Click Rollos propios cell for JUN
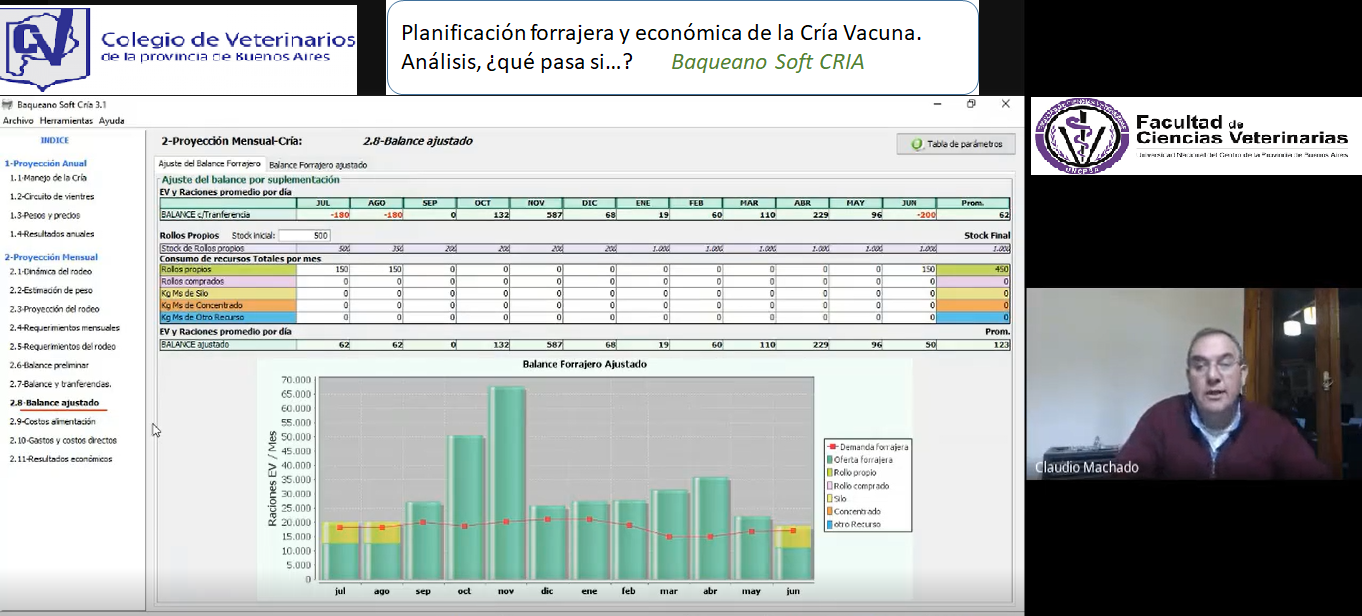 (909, 269)
